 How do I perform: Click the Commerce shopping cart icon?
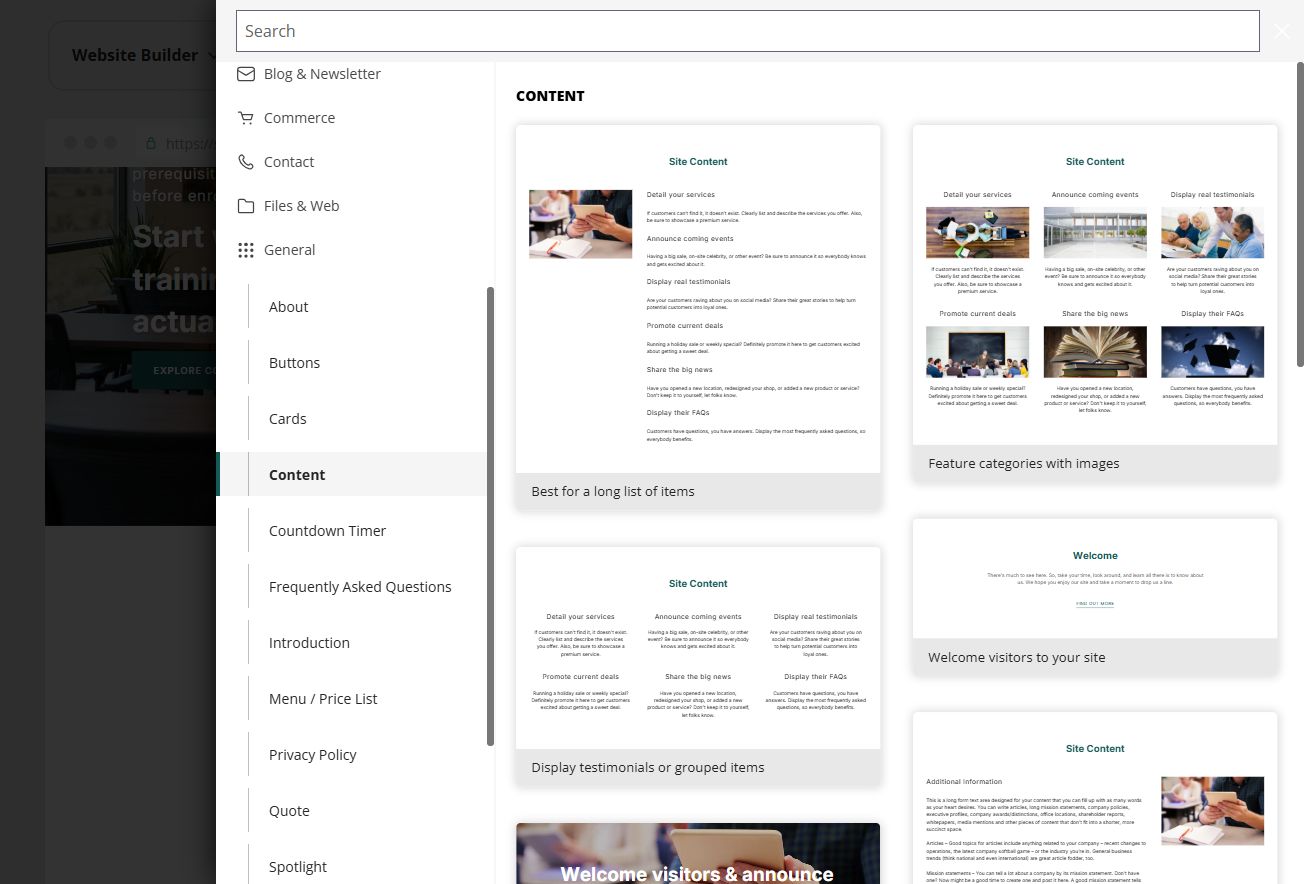[245, 118]
